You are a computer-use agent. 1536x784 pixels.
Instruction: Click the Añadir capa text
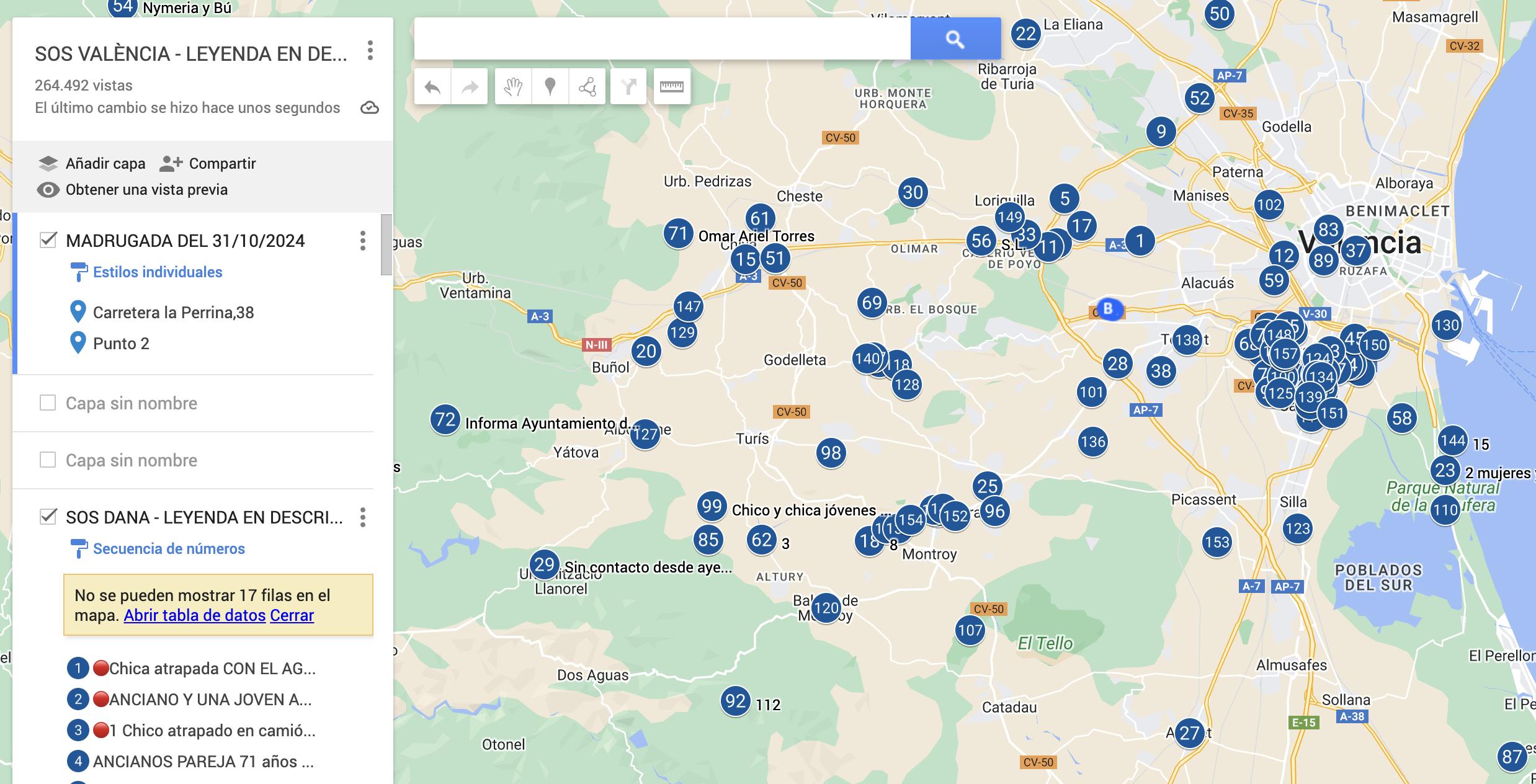[105, 164]
